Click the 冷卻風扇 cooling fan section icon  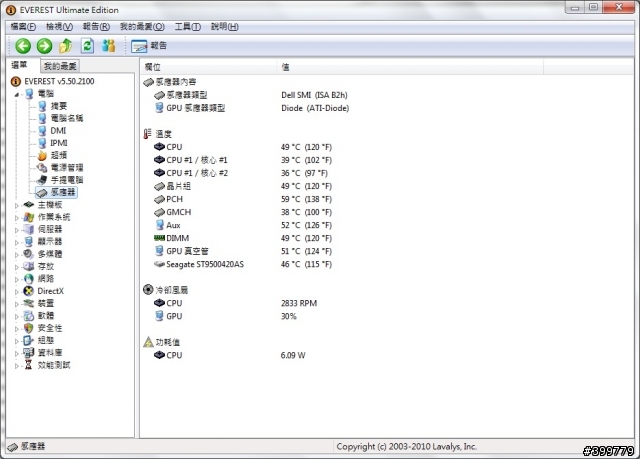coord(148,290)
